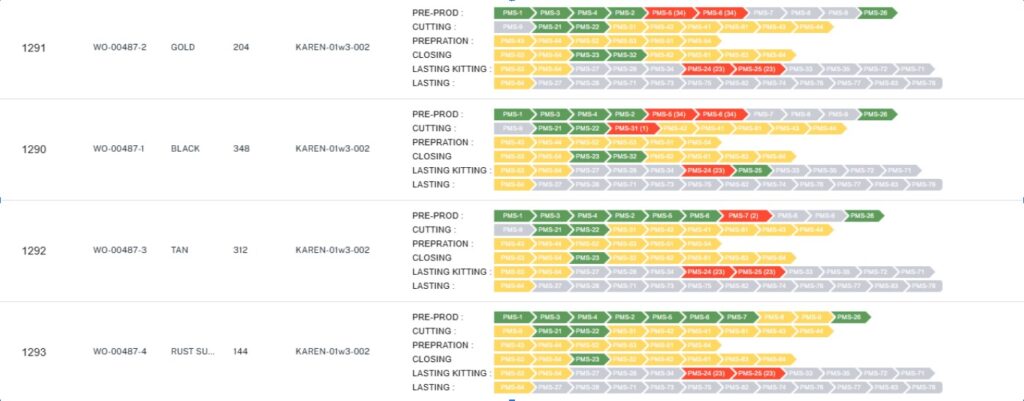This screenshot has height=401, width=1024.
Task: Select green PMS-26 Pre-Prod step in order 1293
Action: click(x=849, y=317)
